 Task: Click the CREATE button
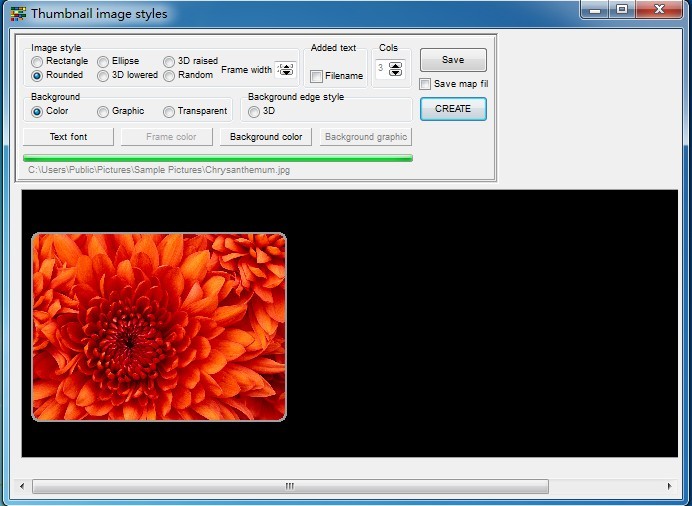click(x=453, y=109)
